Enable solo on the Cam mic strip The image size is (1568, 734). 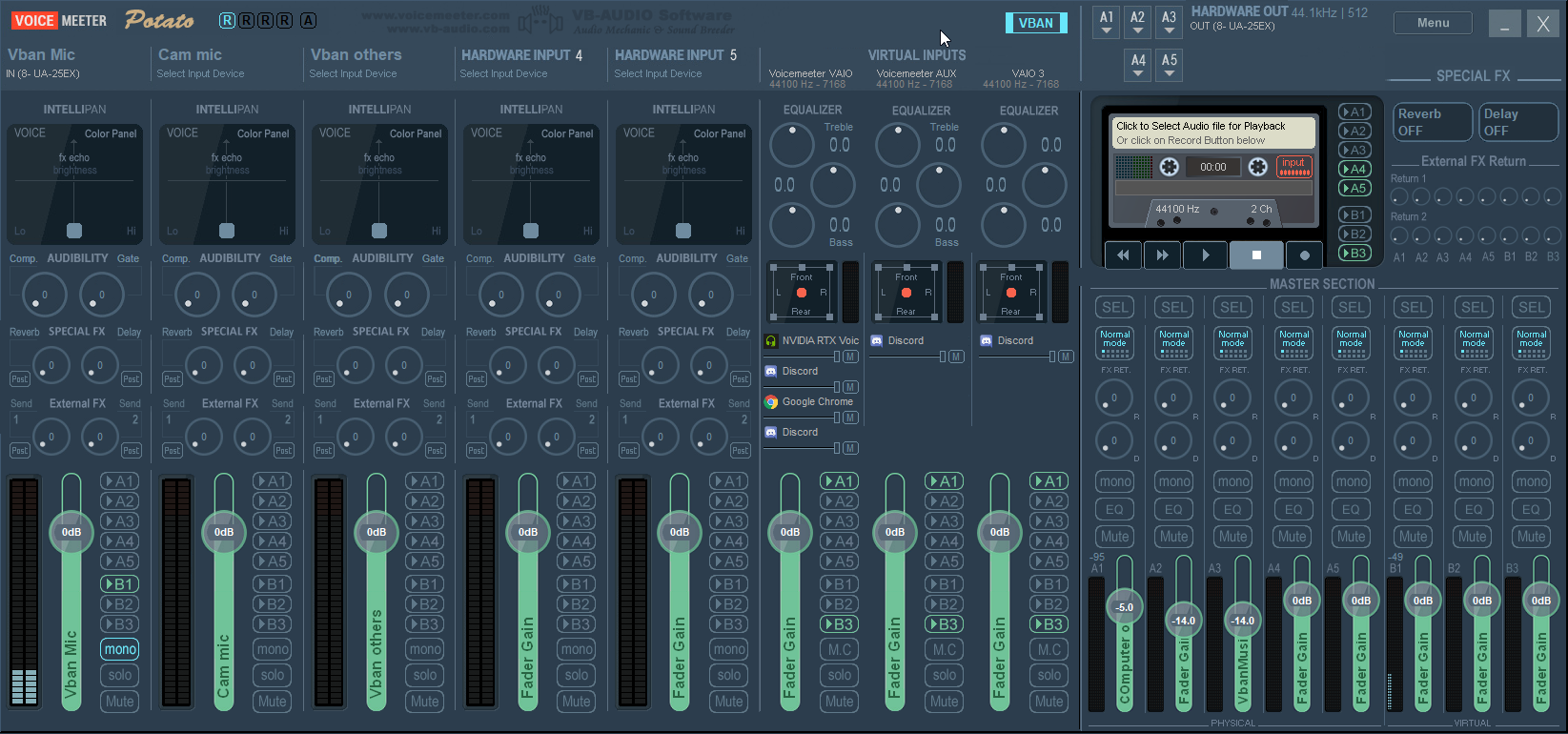273,676
